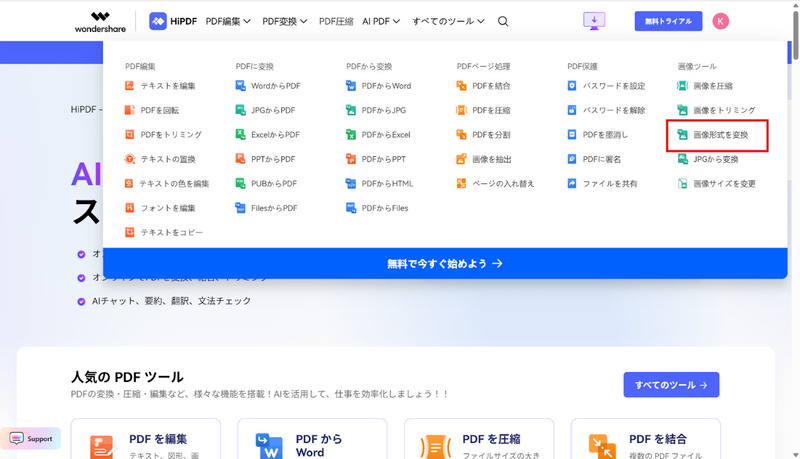Viewport: 800px width, 459px height.
Task: Click the パスワードを設定 icon
Action: pyautogui.click(x=572, y=86)
